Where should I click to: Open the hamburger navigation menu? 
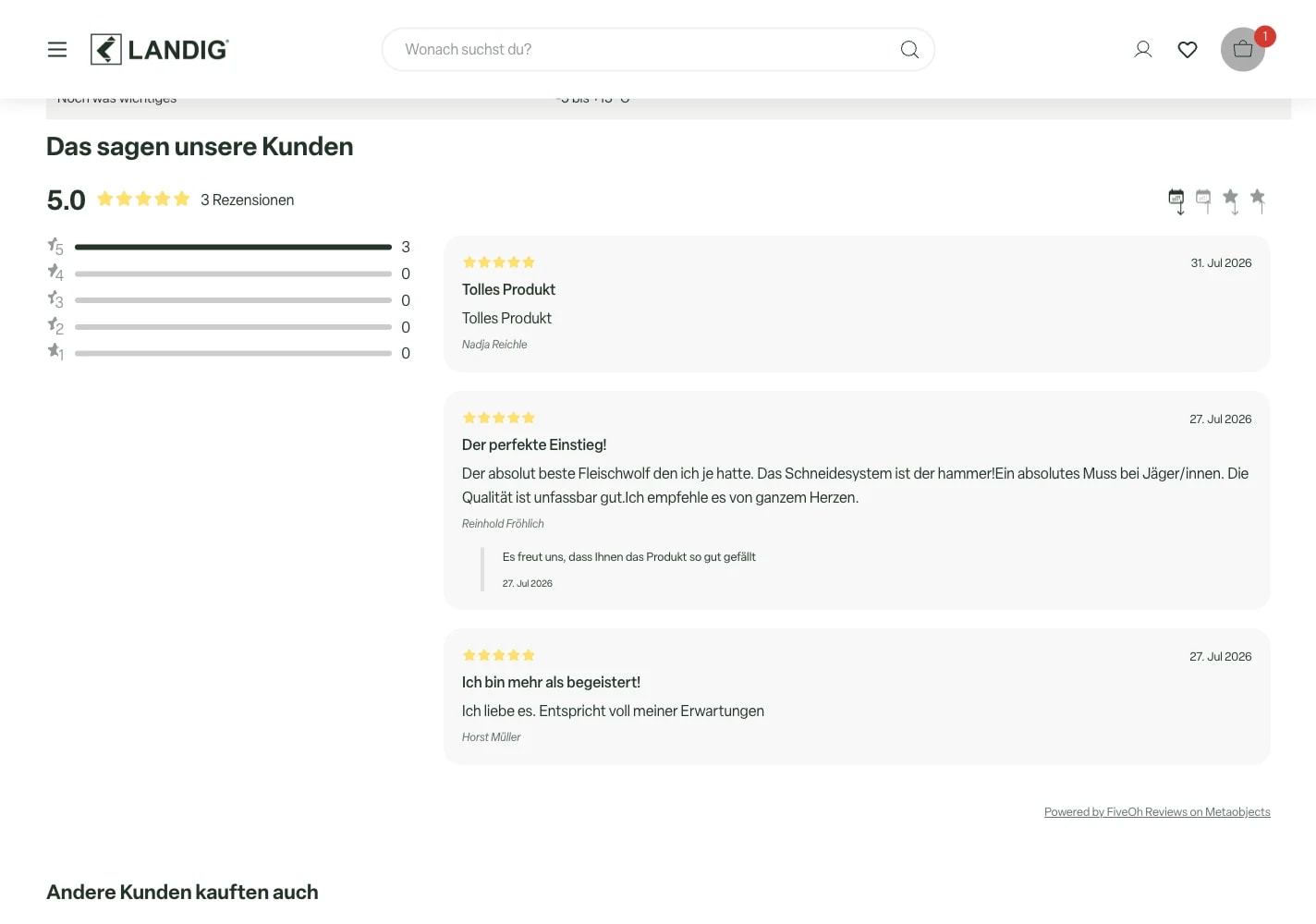point(57,50)
